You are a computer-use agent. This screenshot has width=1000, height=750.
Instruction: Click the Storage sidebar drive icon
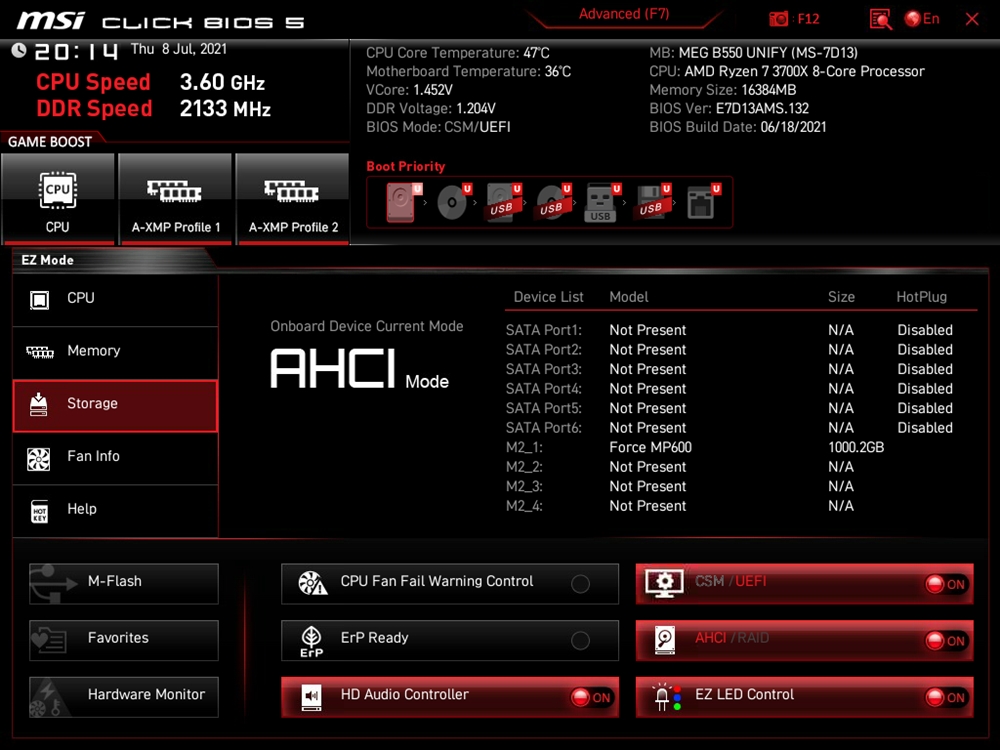39,404
